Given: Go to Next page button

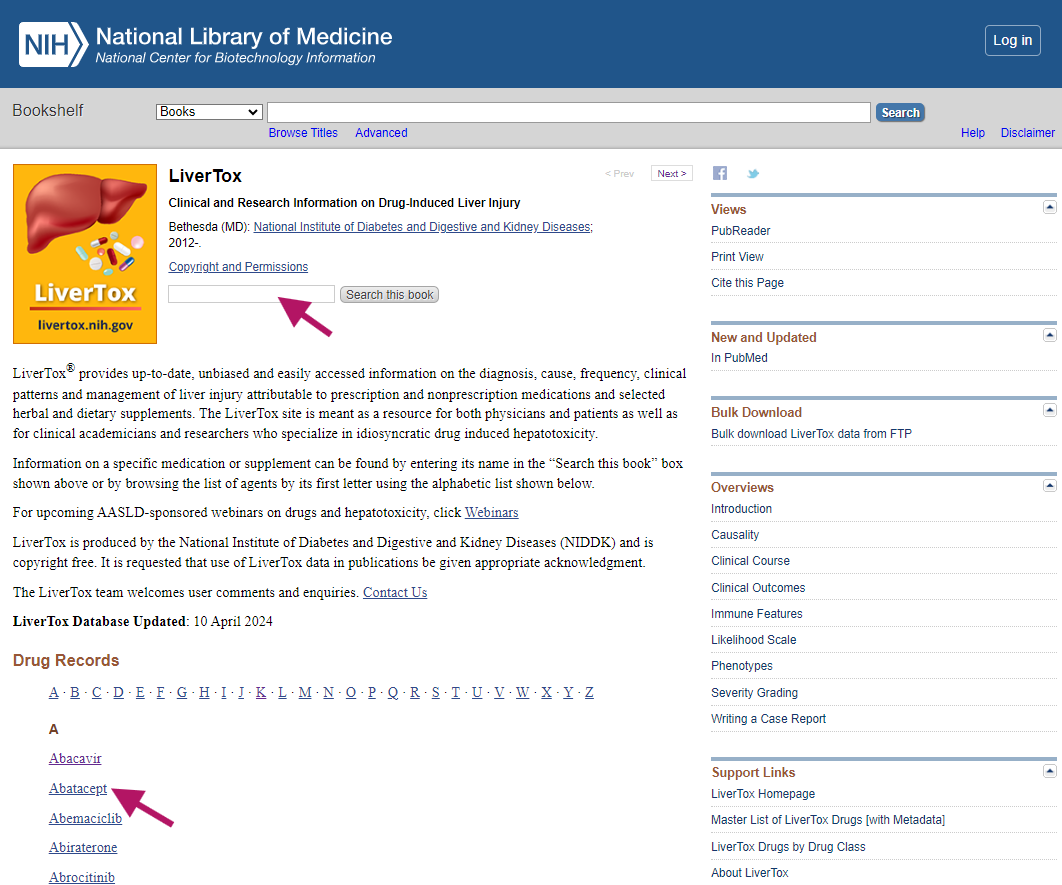Looking at the screenshot, I should 671,173.
